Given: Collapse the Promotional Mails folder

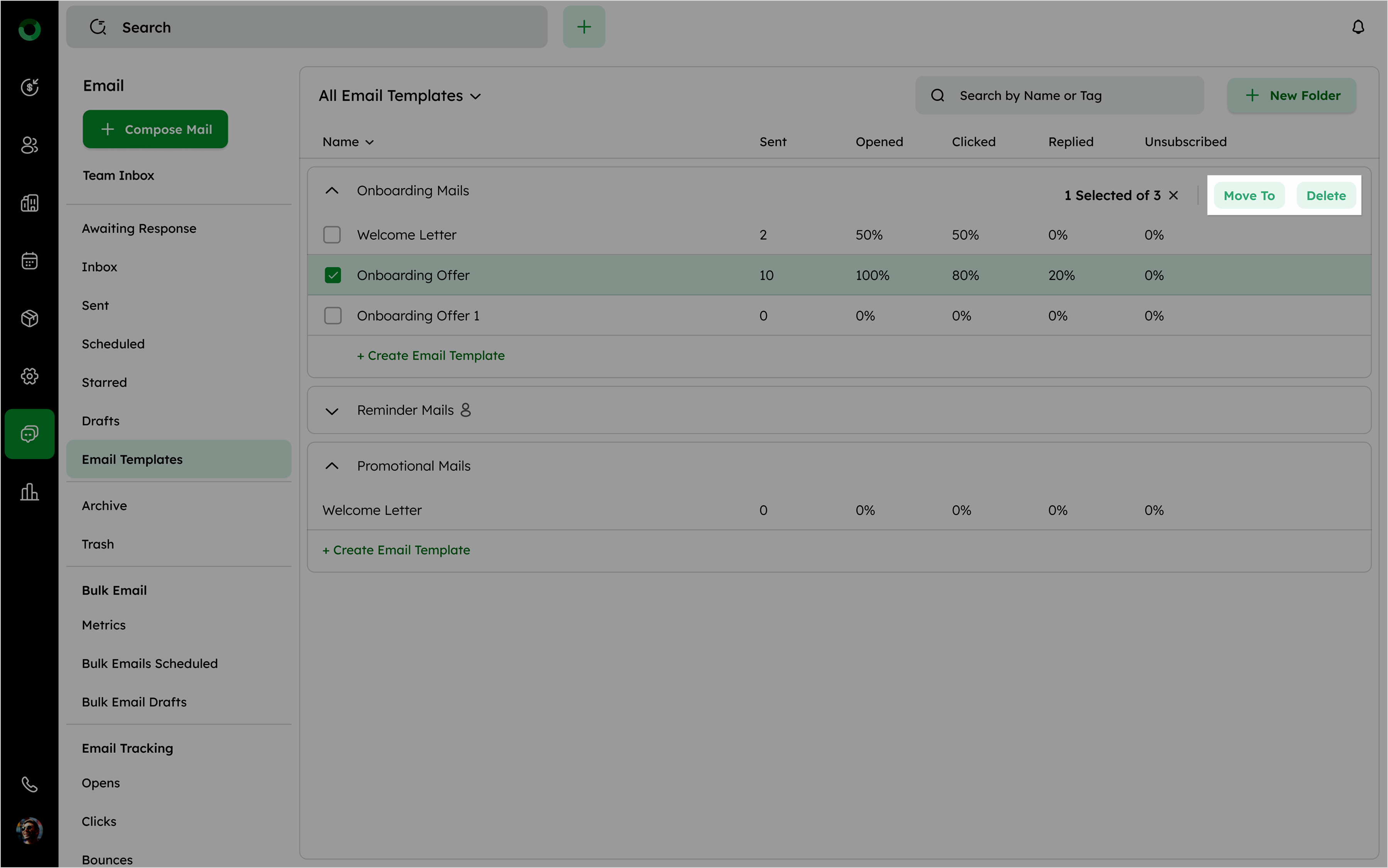Looking at the screenshot, I should point(332,465).
